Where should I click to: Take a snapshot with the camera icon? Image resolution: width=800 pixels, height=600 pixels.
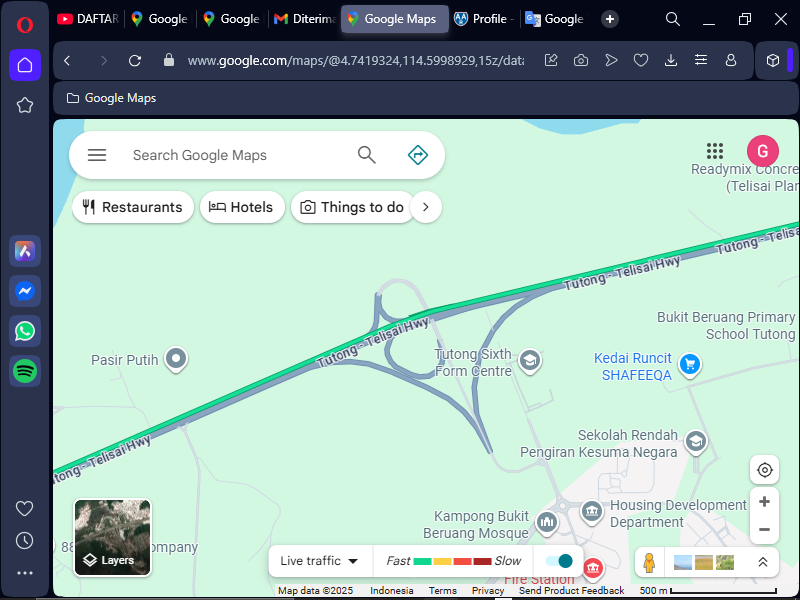[581, 61]
